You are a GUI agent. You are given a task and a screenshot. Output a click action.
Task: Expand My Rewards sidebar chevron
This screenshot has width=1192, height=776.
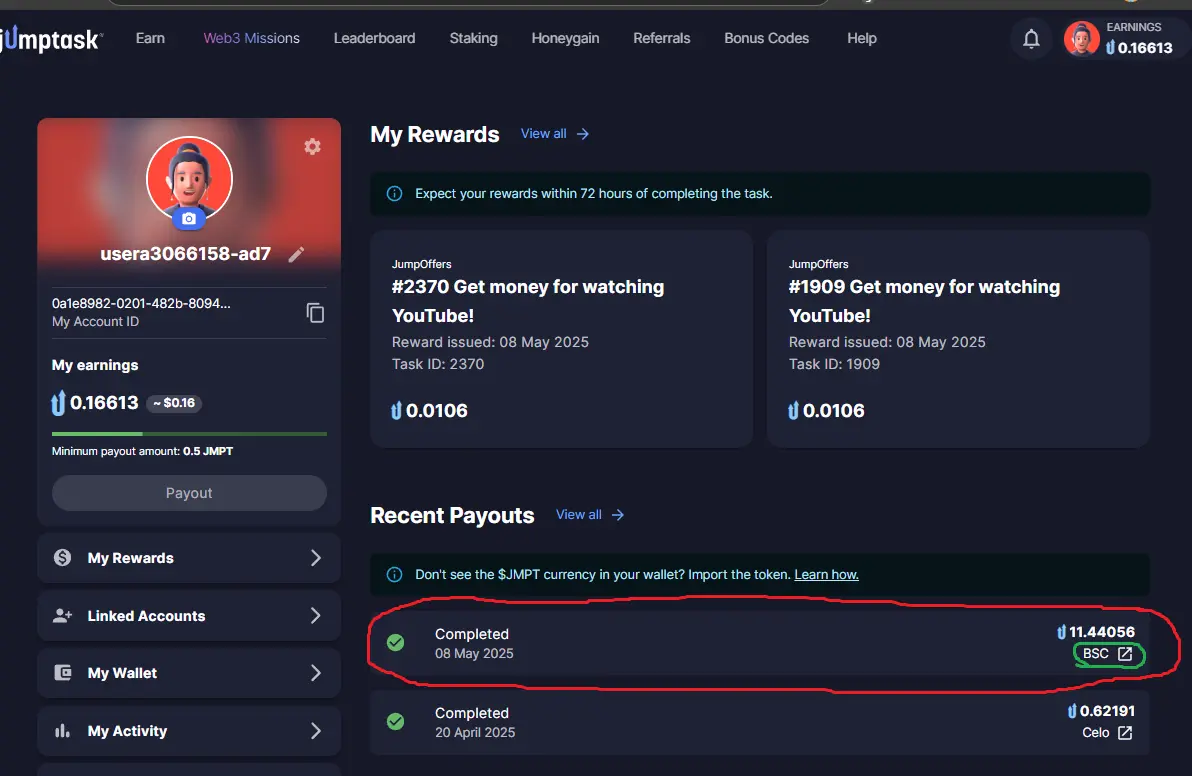(315, 558)
